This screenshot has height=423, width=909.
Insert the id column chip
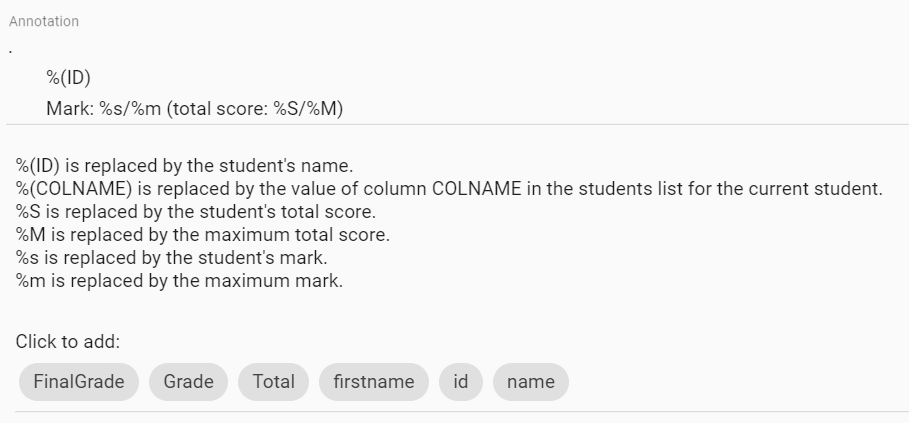[461, 382]
